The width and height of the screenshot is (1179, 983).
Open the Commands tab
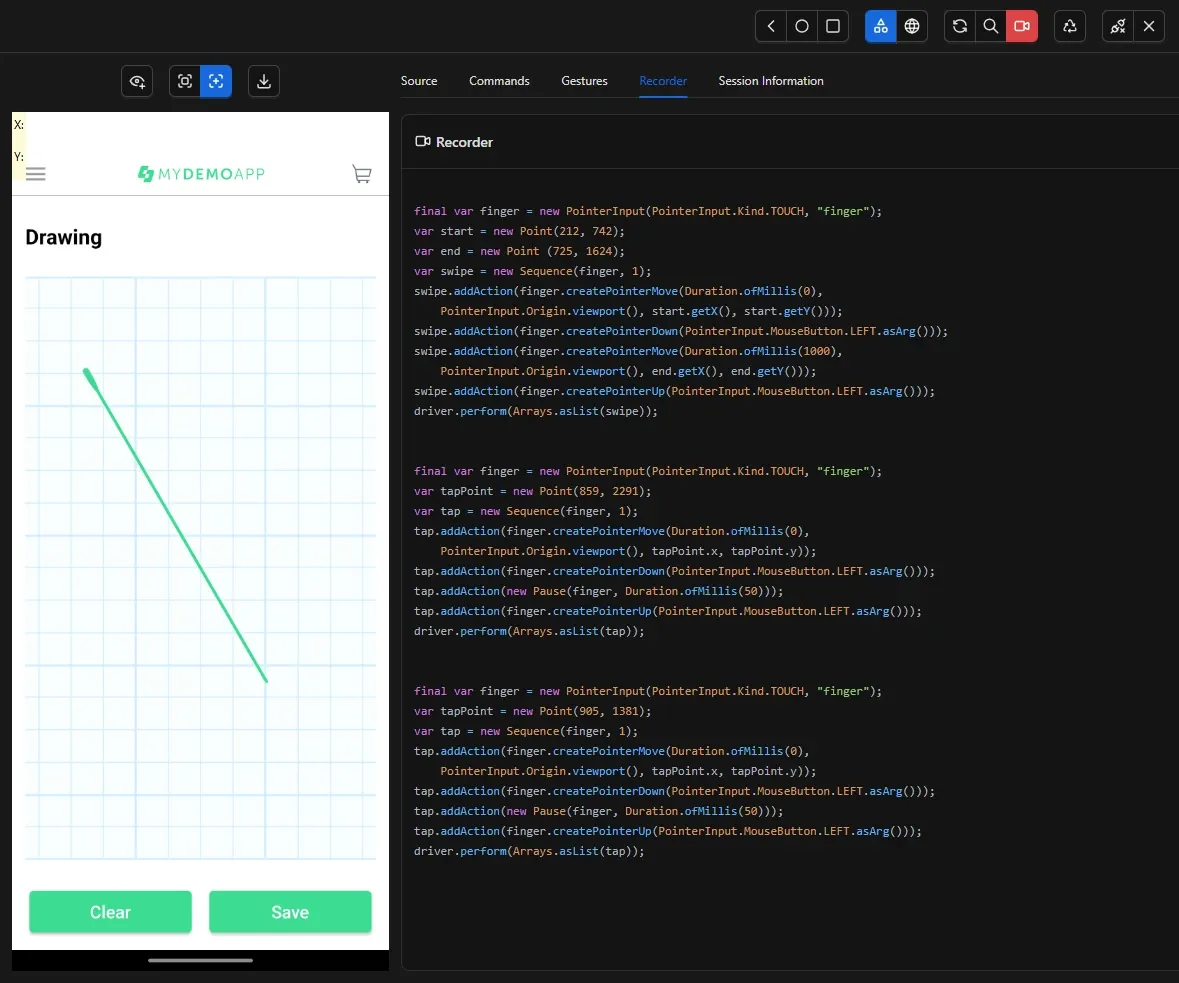[x=499, y=80]
